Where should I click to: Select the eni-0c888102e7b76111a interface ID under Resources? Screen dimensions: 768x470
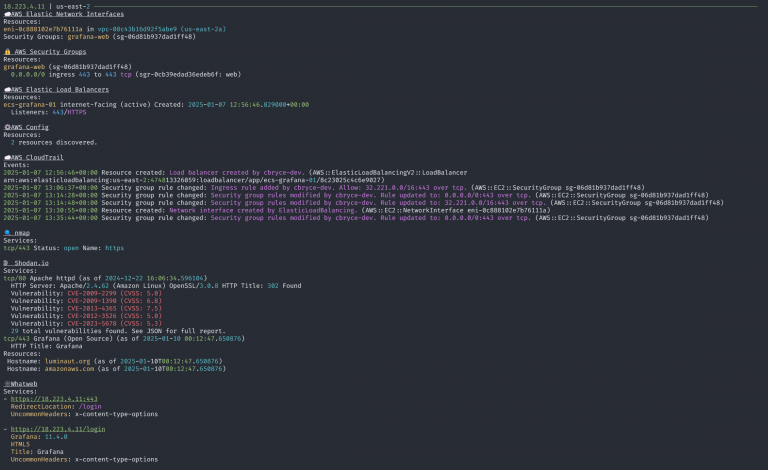[43, 29]
